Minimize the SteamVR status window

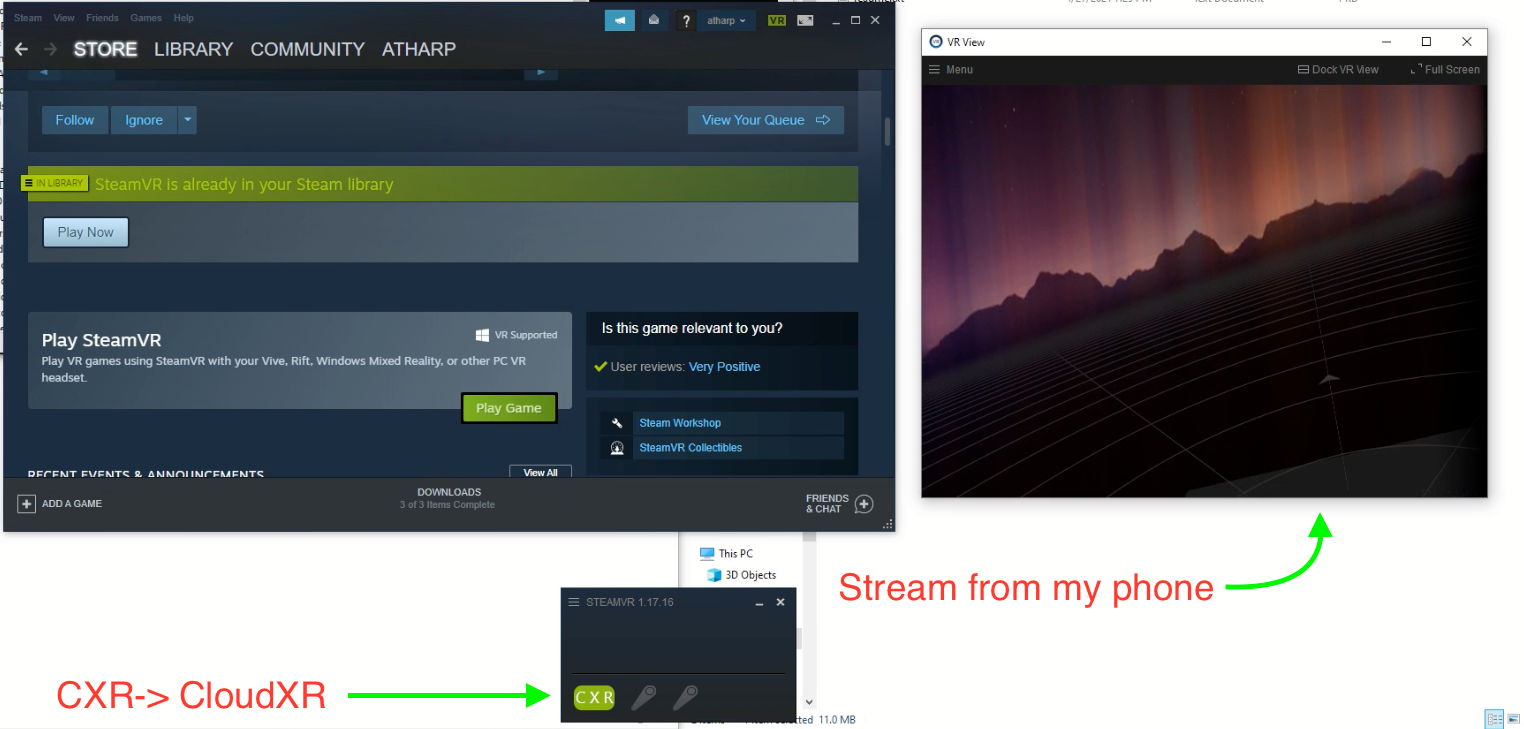759,603
